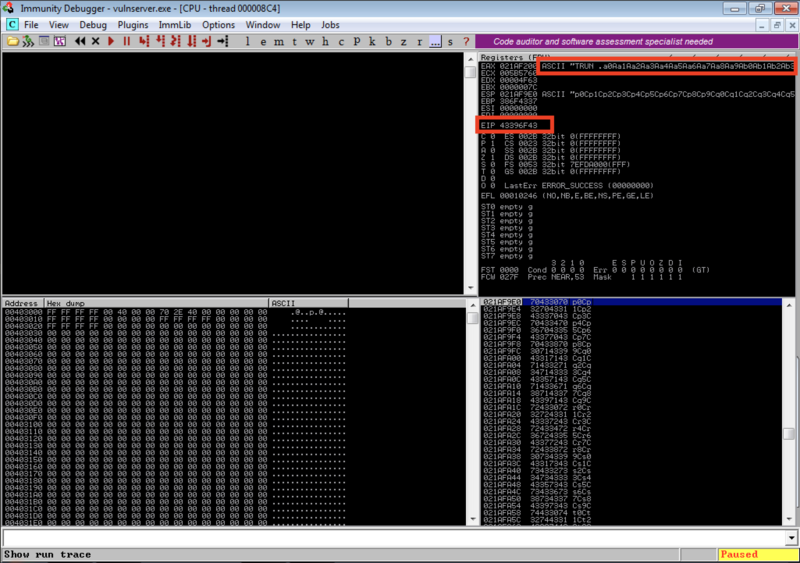The height and width of the screenshot is (563, 800).
Task: Restore the inner CPU child window
Action: click(x=777, y=25)
